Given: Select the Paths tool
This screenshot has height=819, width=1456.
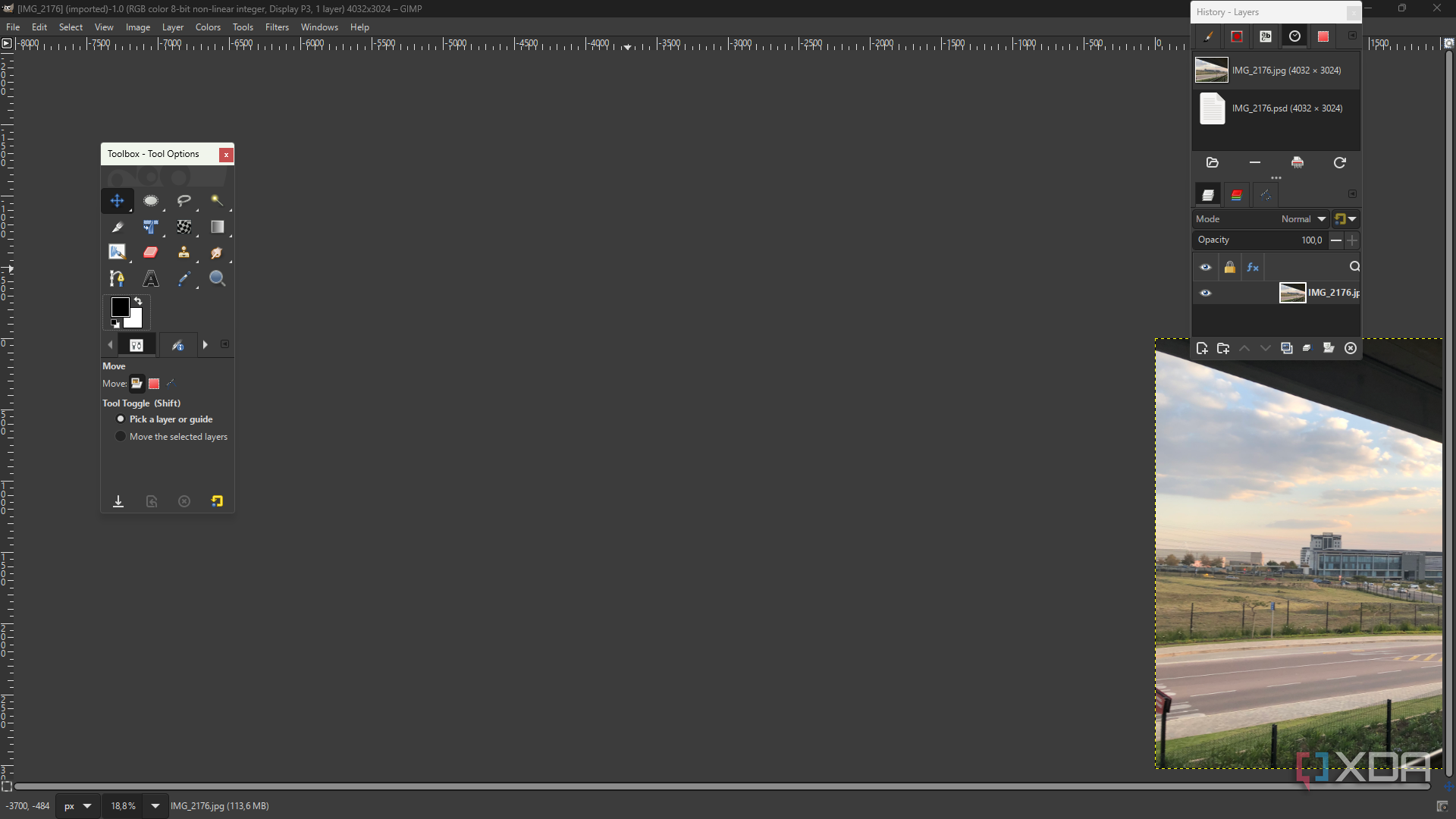Looking at the screenshot, I should [x=117, y=278].
